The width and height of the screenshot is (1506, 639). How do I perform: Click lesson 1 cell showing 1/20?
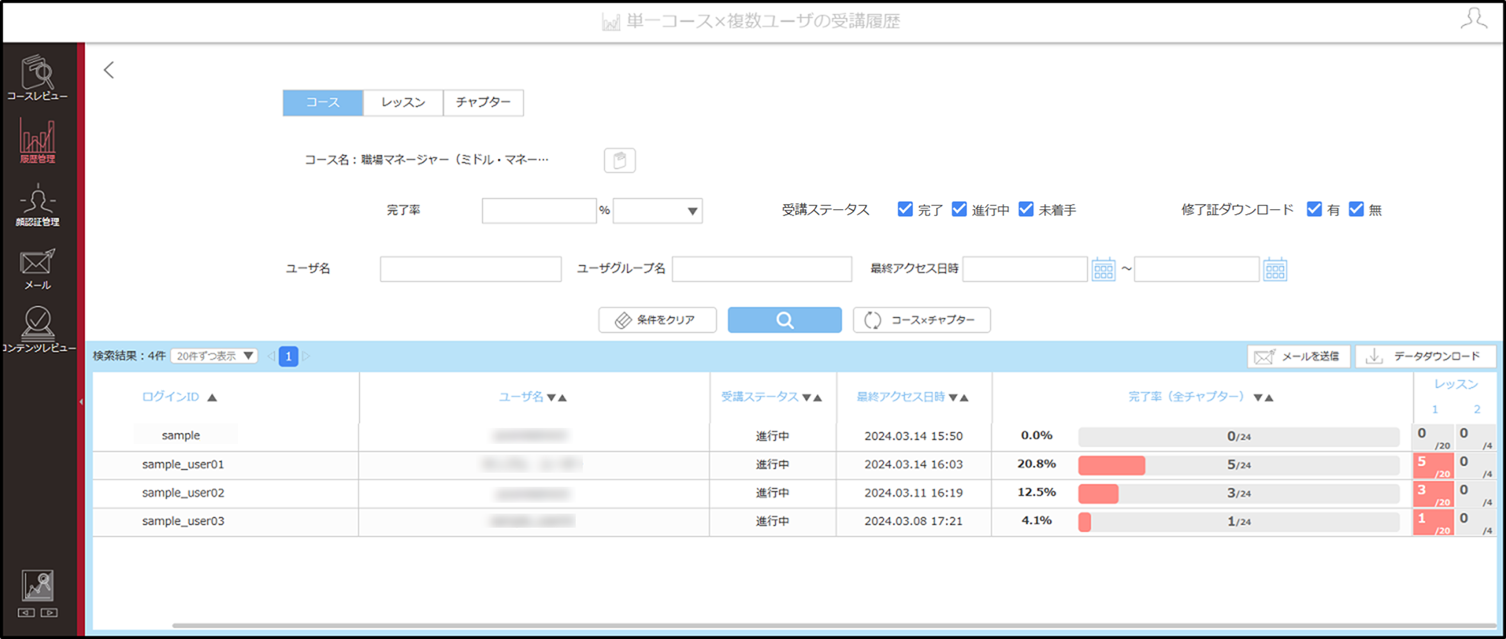click(1433, 521)
